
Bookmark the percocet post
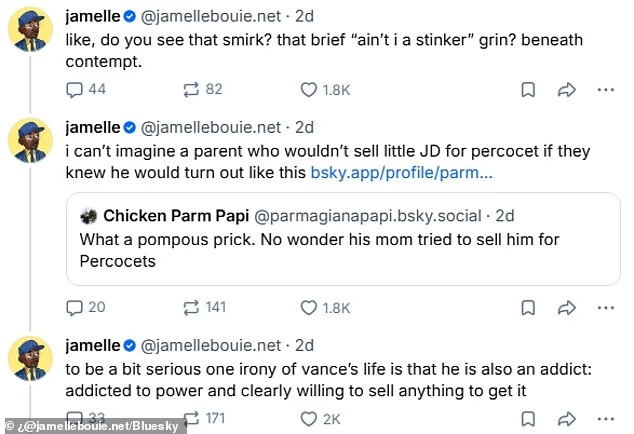coord(527,307)
